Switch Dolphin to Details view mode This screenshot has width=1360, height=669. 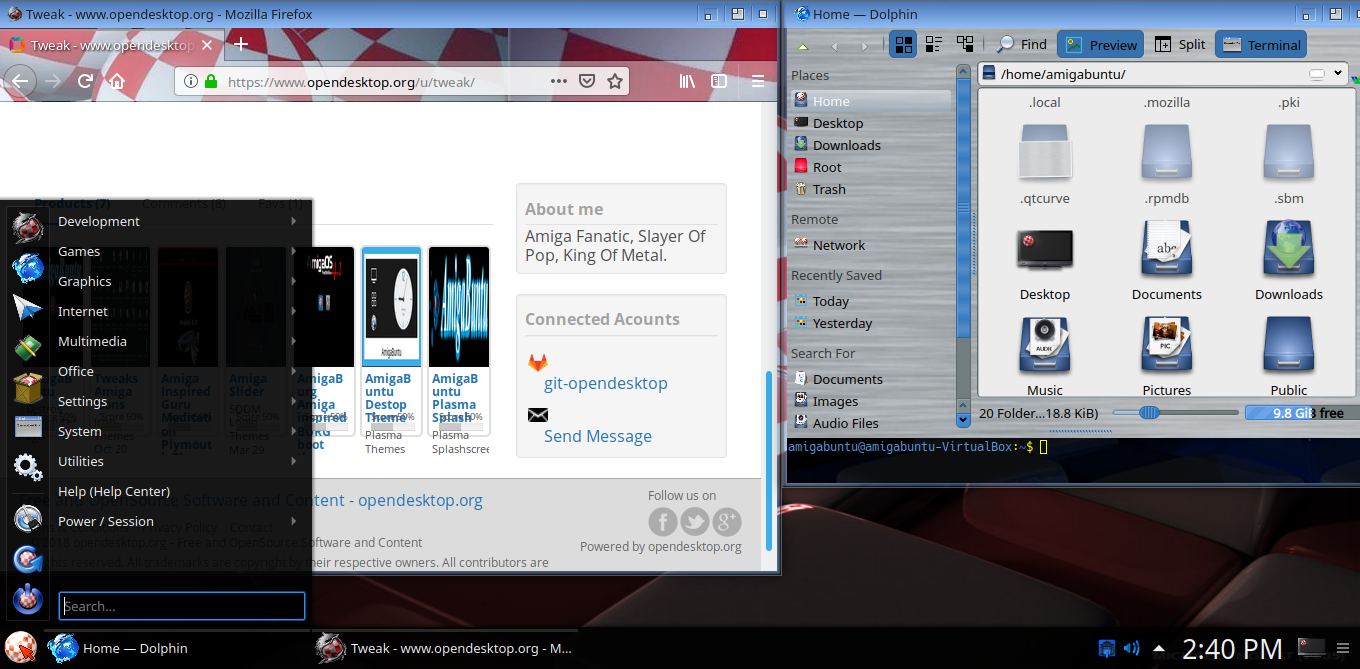click(x=965, y=44)
